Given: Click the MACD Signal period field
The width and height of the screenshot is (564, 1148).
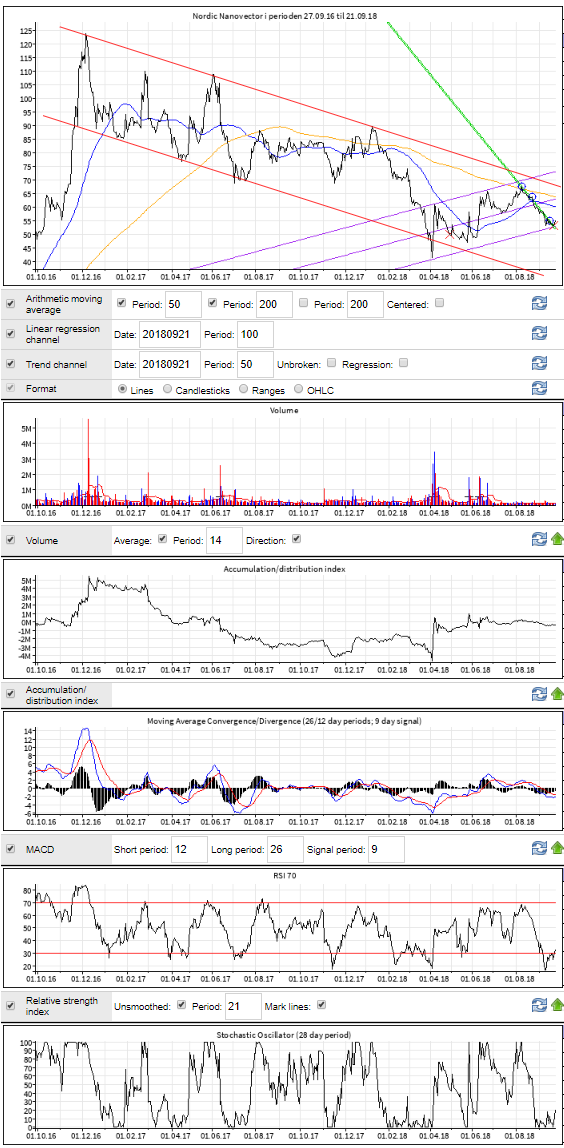Looking at the screenshot, I should [x=386, y=850].
